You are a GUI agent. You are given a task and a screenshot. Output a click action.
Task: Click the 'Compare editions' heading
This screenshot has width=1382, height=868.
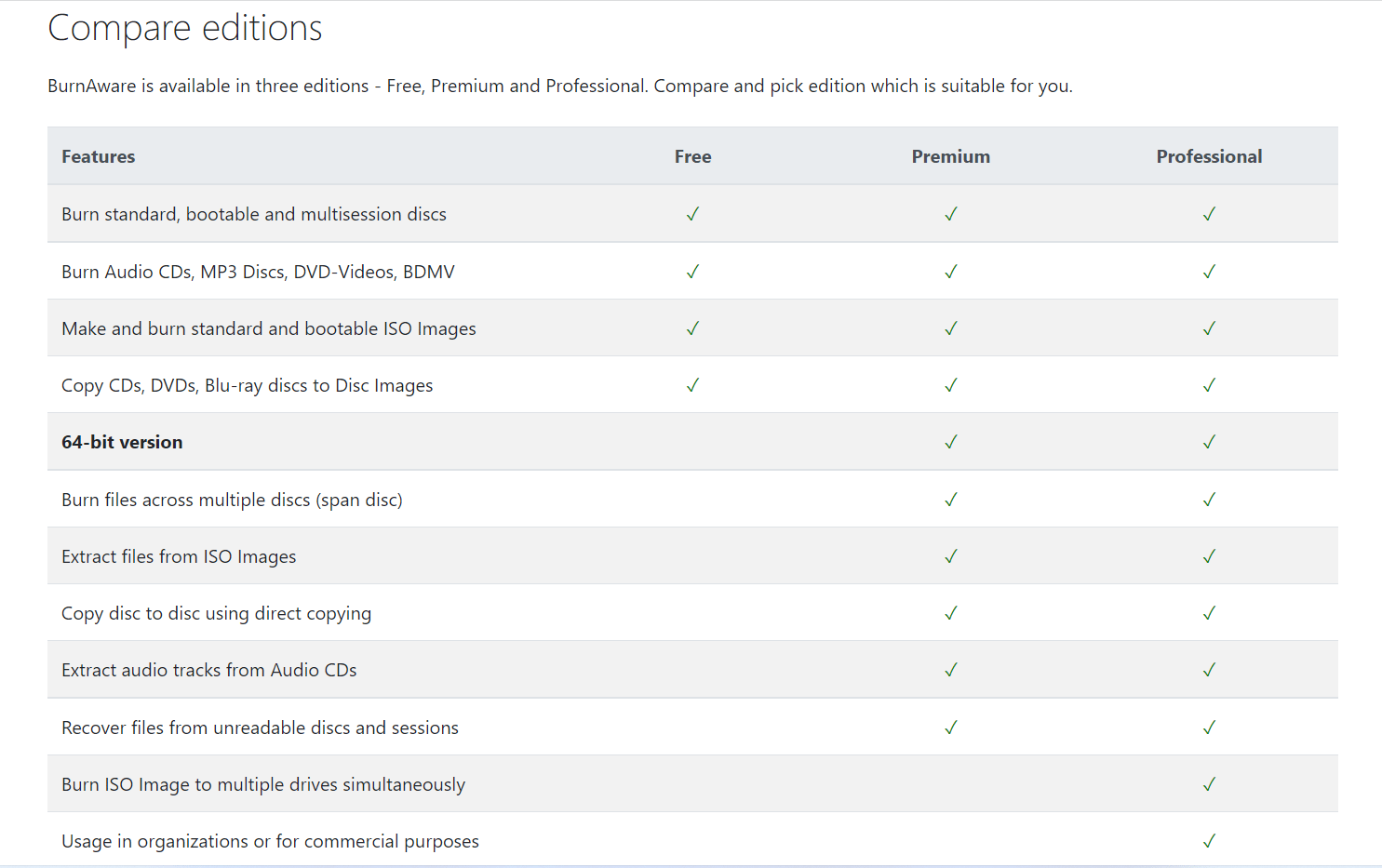(185, 29)
